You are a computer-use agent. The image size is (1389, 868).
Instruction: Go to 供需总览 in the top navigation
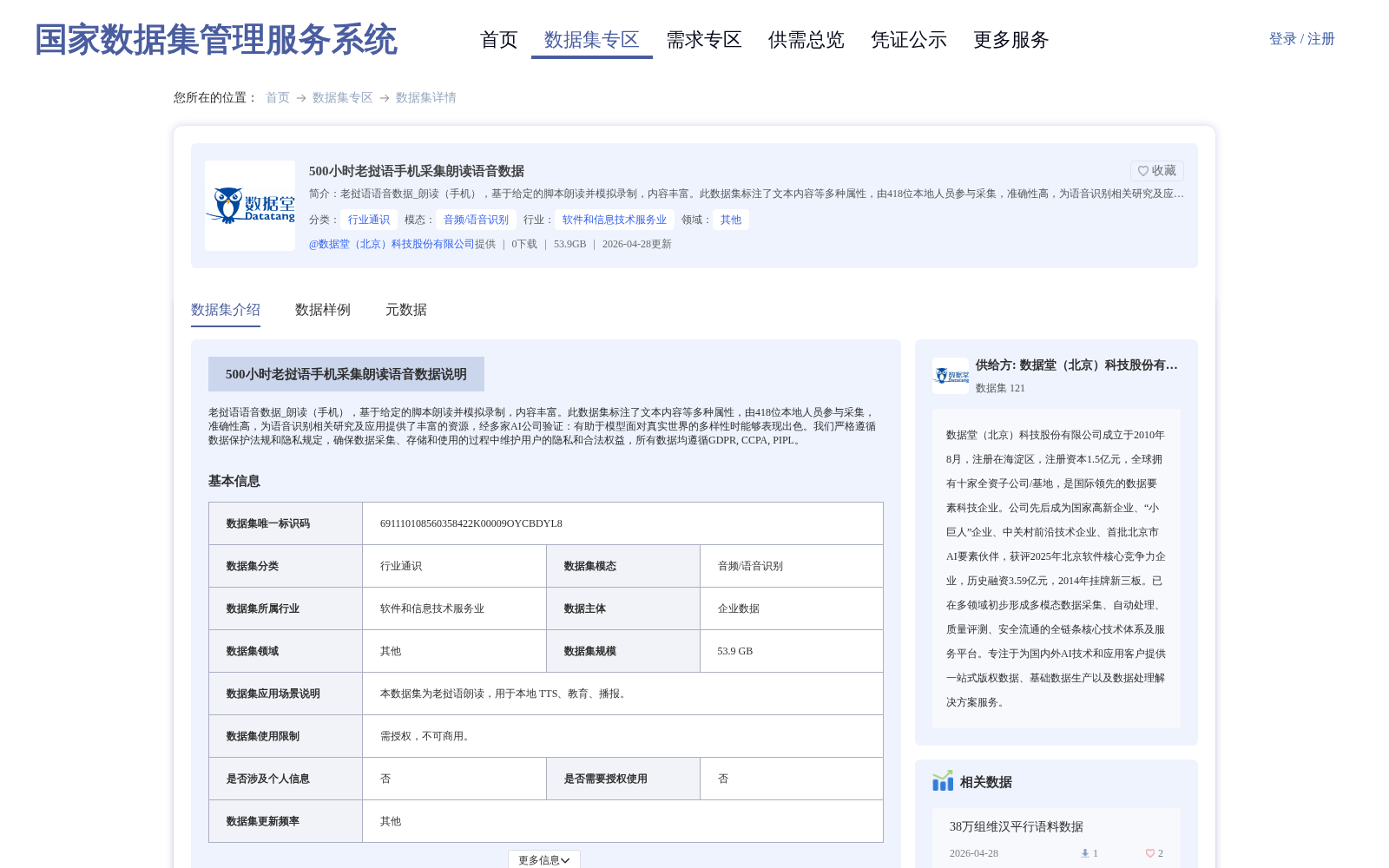pyautogui.click(x=806, y=40)
